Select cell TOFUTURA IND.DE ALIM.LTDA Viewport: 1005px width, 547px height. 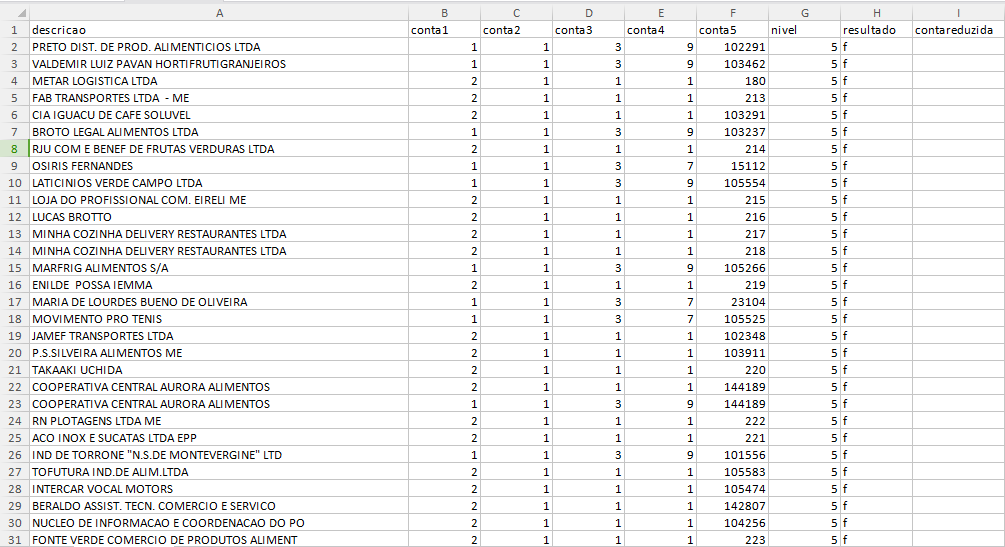pos(219,472)
